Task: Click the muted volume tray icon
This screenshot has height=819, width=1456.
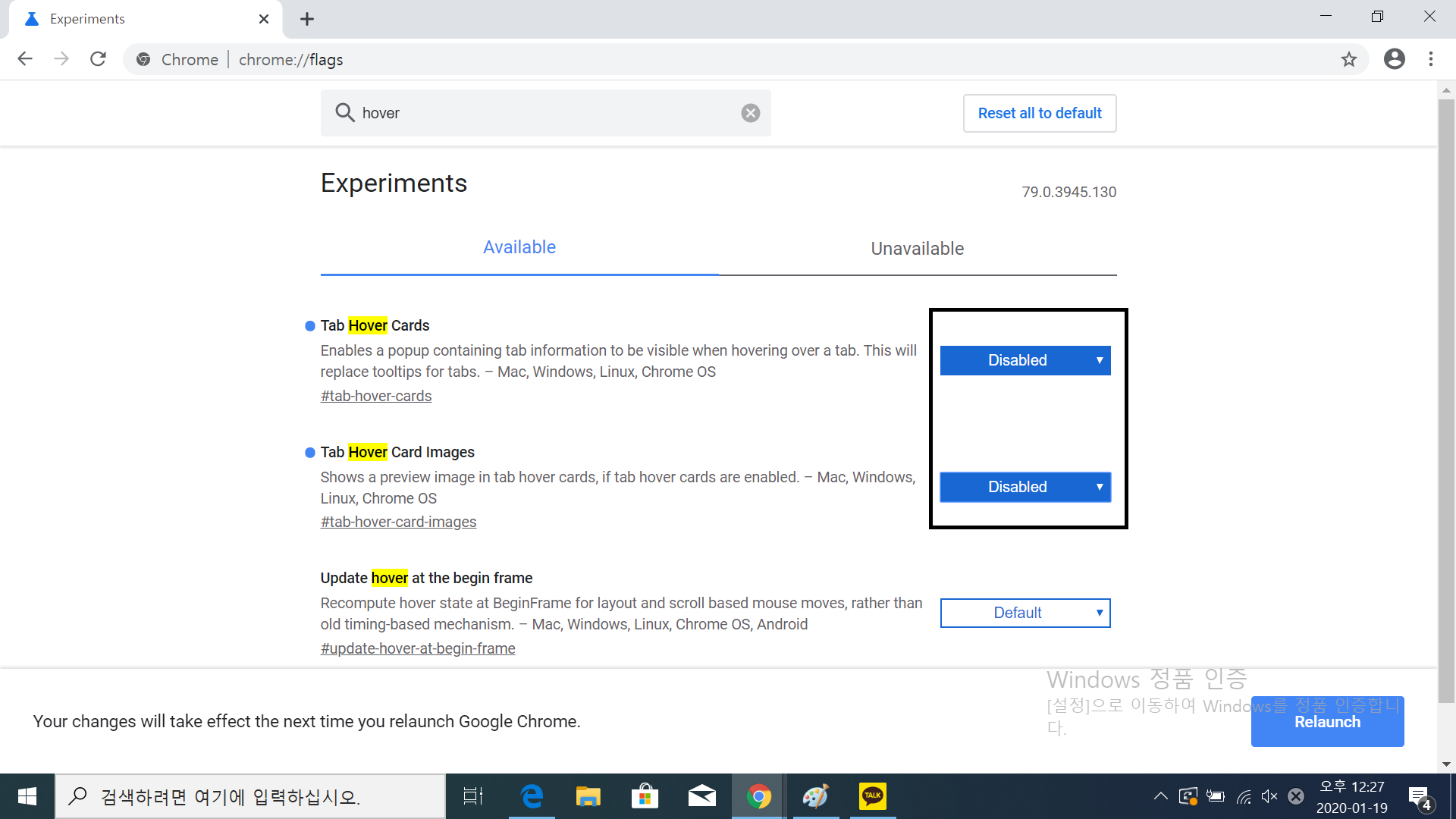Action: tap(1269, 796)
